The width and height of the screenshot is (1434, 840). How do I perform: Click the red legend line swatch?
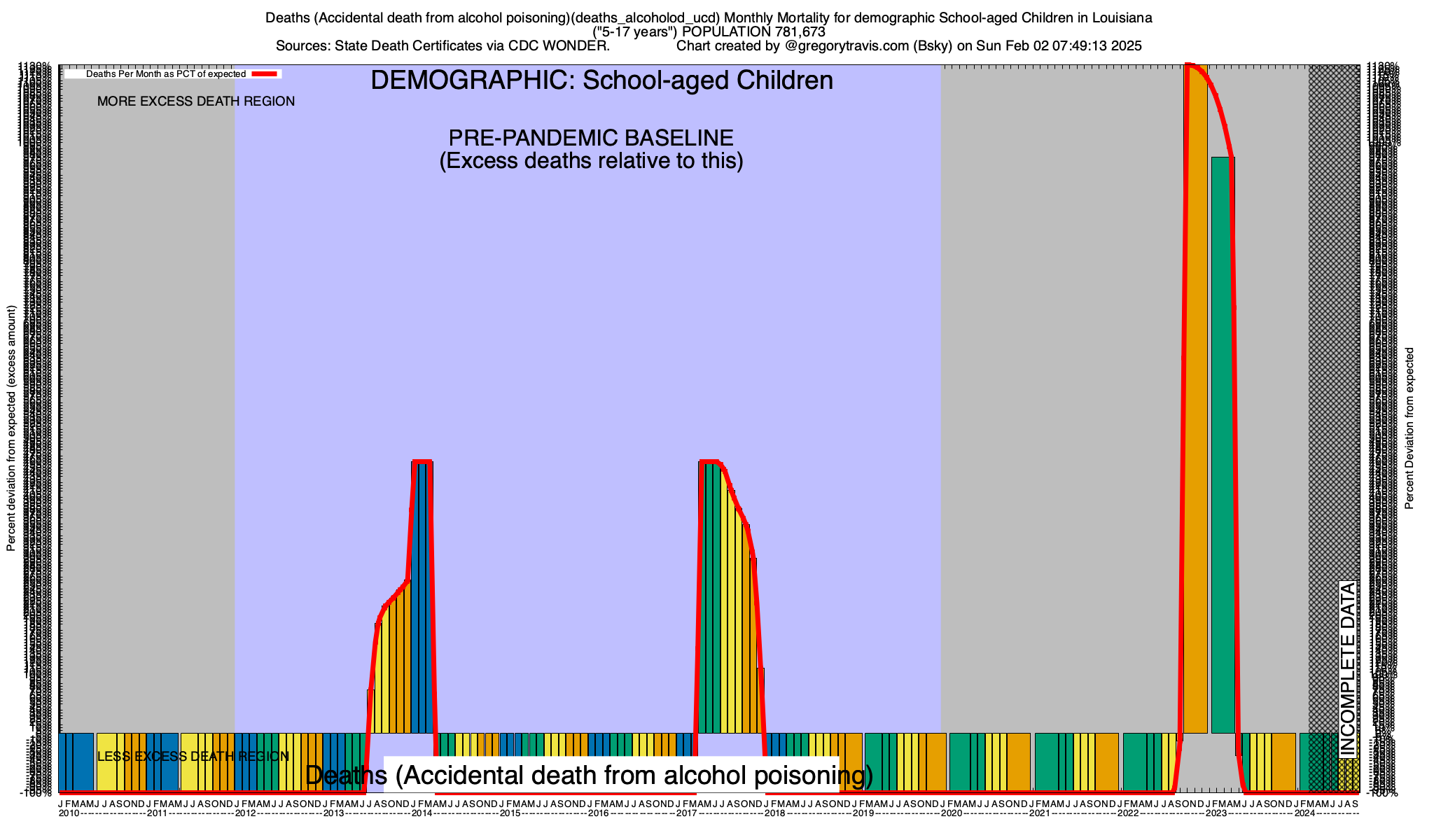click(x=265, y=74)
